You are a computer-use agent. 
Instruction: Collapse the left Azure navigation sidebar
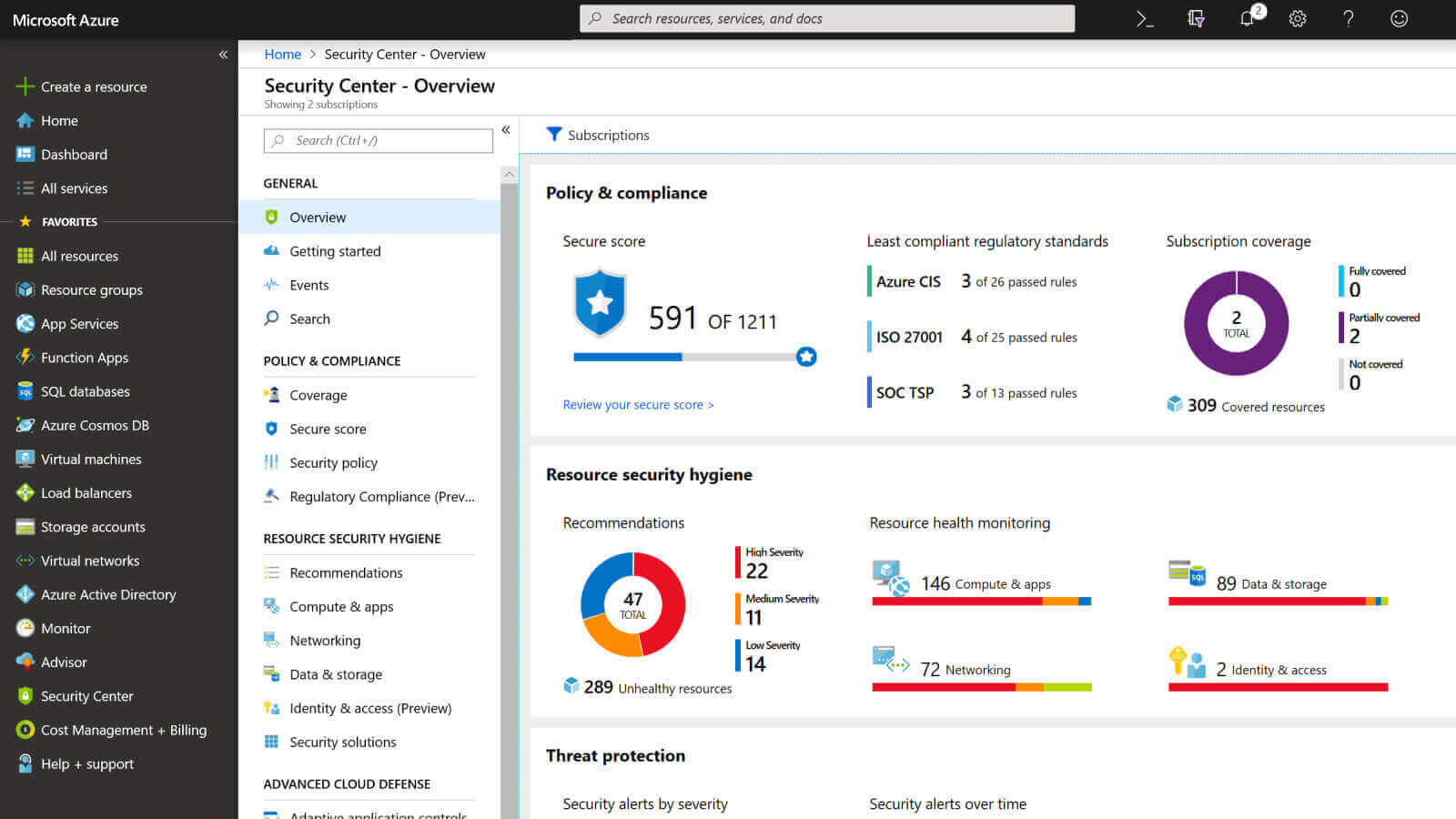click(223, 55)
